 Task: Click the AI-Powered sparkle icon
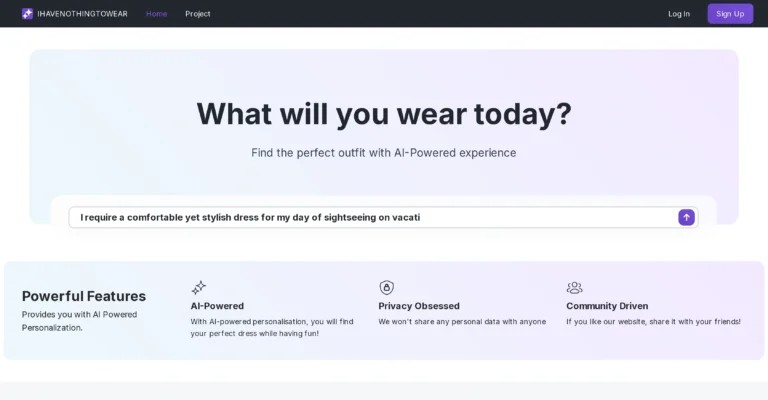199,288
